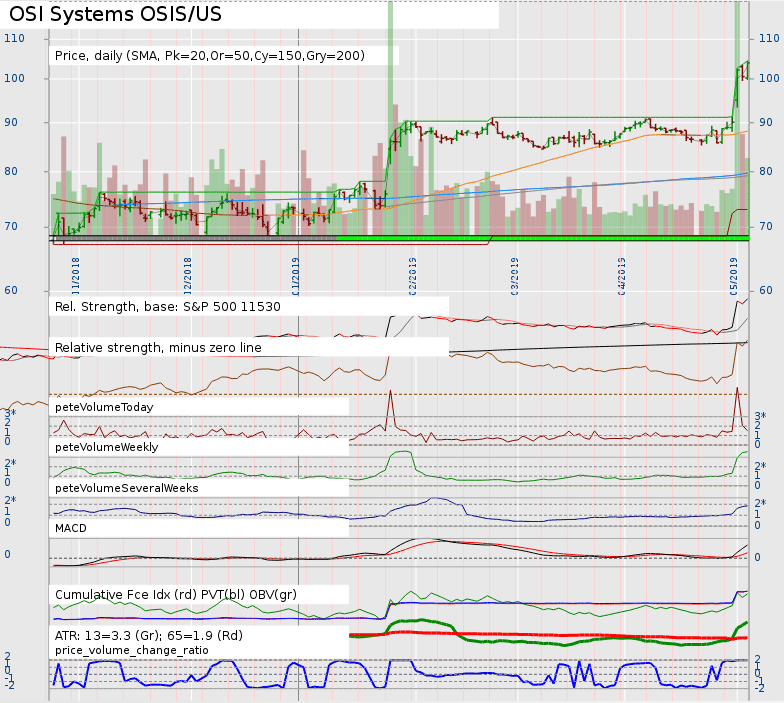Viewport: 784px width, 703px height.
Task: Select the 60 value on right price axis
Action: coord(766,290)
